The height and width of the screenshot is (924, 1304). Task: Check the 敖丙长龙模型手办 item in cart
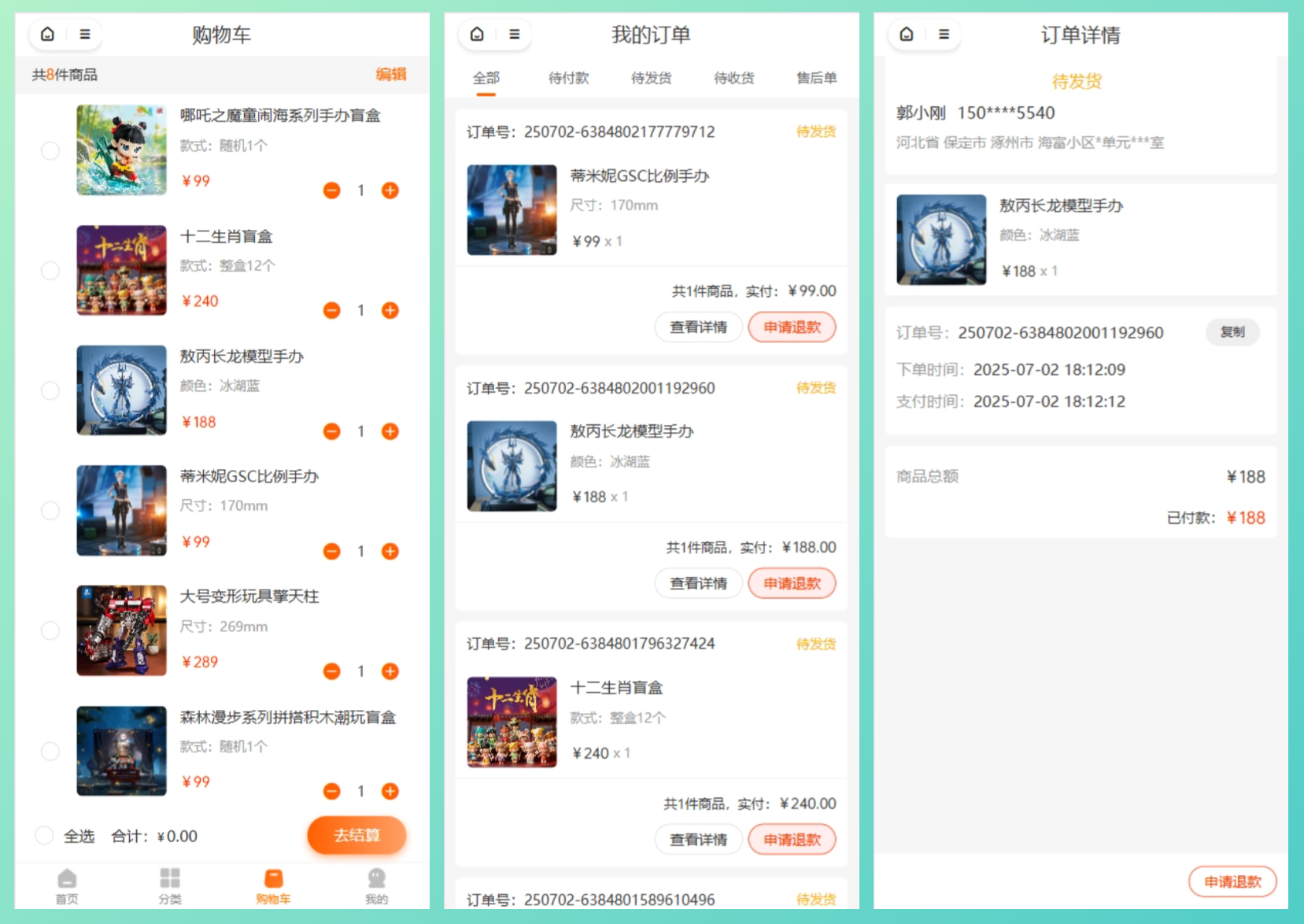pyautogui.click(x=50, y=390)
